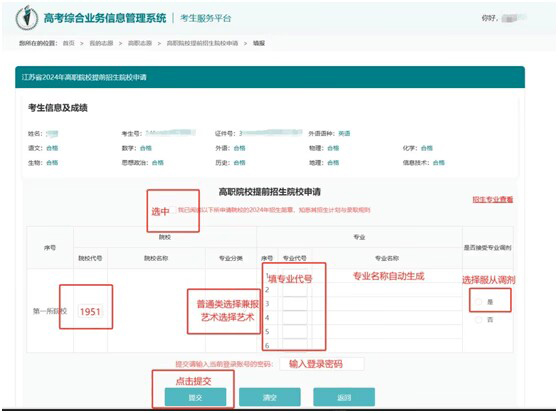Go to 首页 in the breadcrumb
558x413 pixels.
point(69,43)
